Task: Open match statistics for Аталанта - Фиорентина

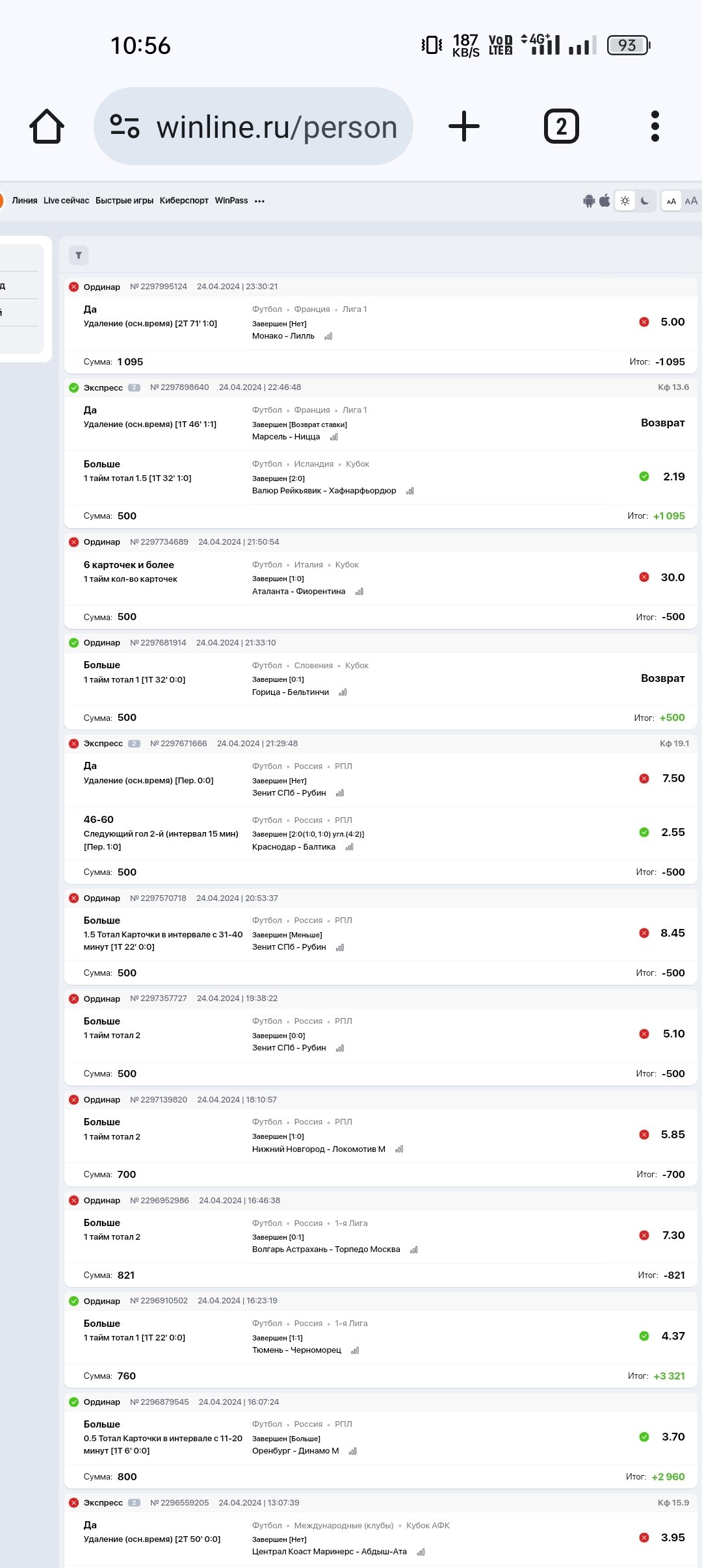Action: [359, 592]
